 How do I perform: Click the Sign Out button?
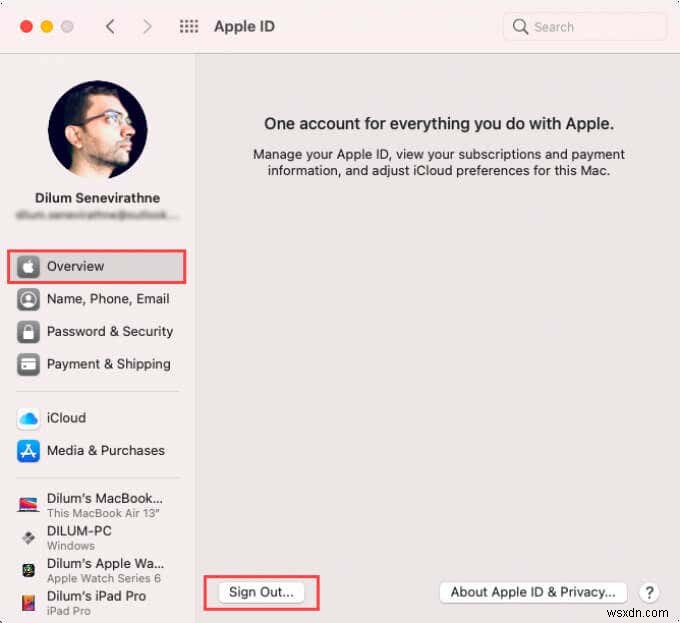[261, 592]
